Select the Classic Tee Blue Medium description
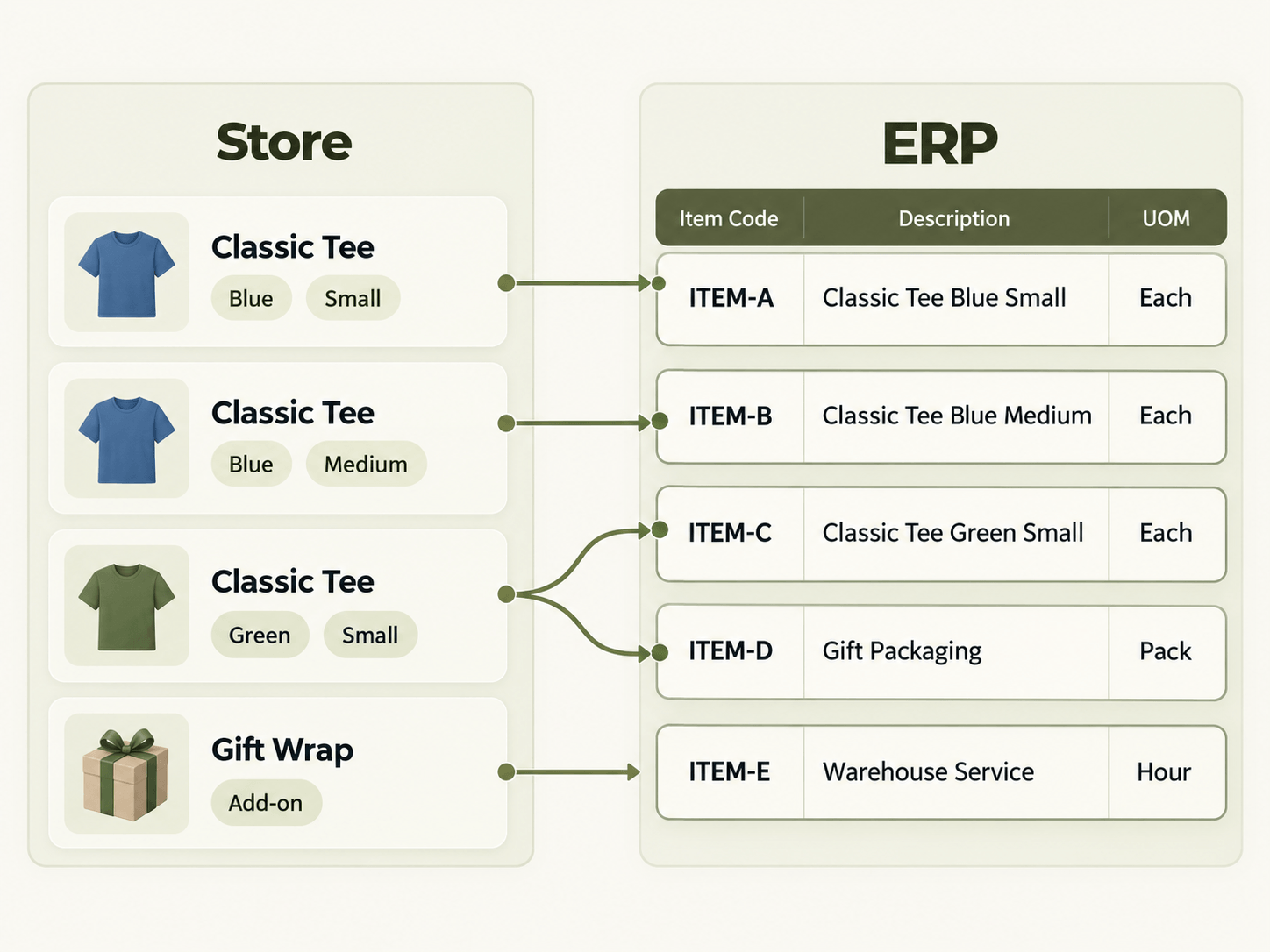This screenshot has height=952, width=1270. [x=957, y=416]
